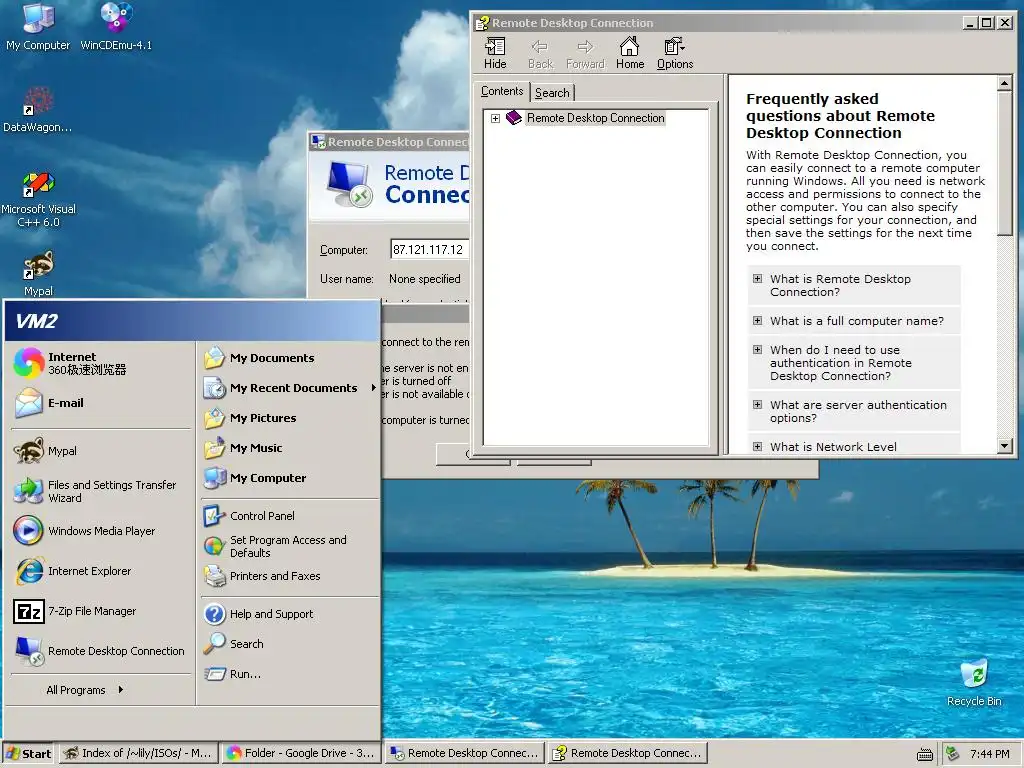Switch to "Index of /~lily/ISOs/" taskbar button
1024x768 pixels.
138,753
